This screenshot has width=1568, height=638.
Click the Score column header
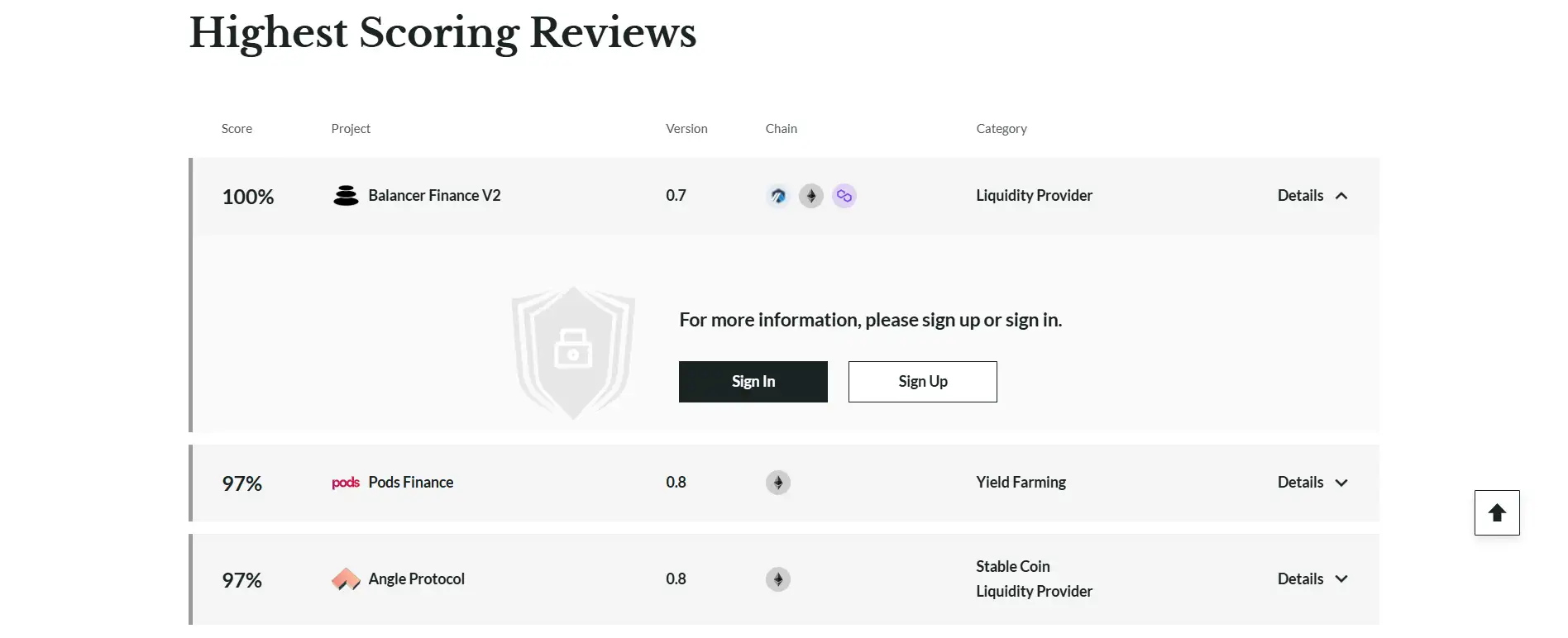coord(237,129)
